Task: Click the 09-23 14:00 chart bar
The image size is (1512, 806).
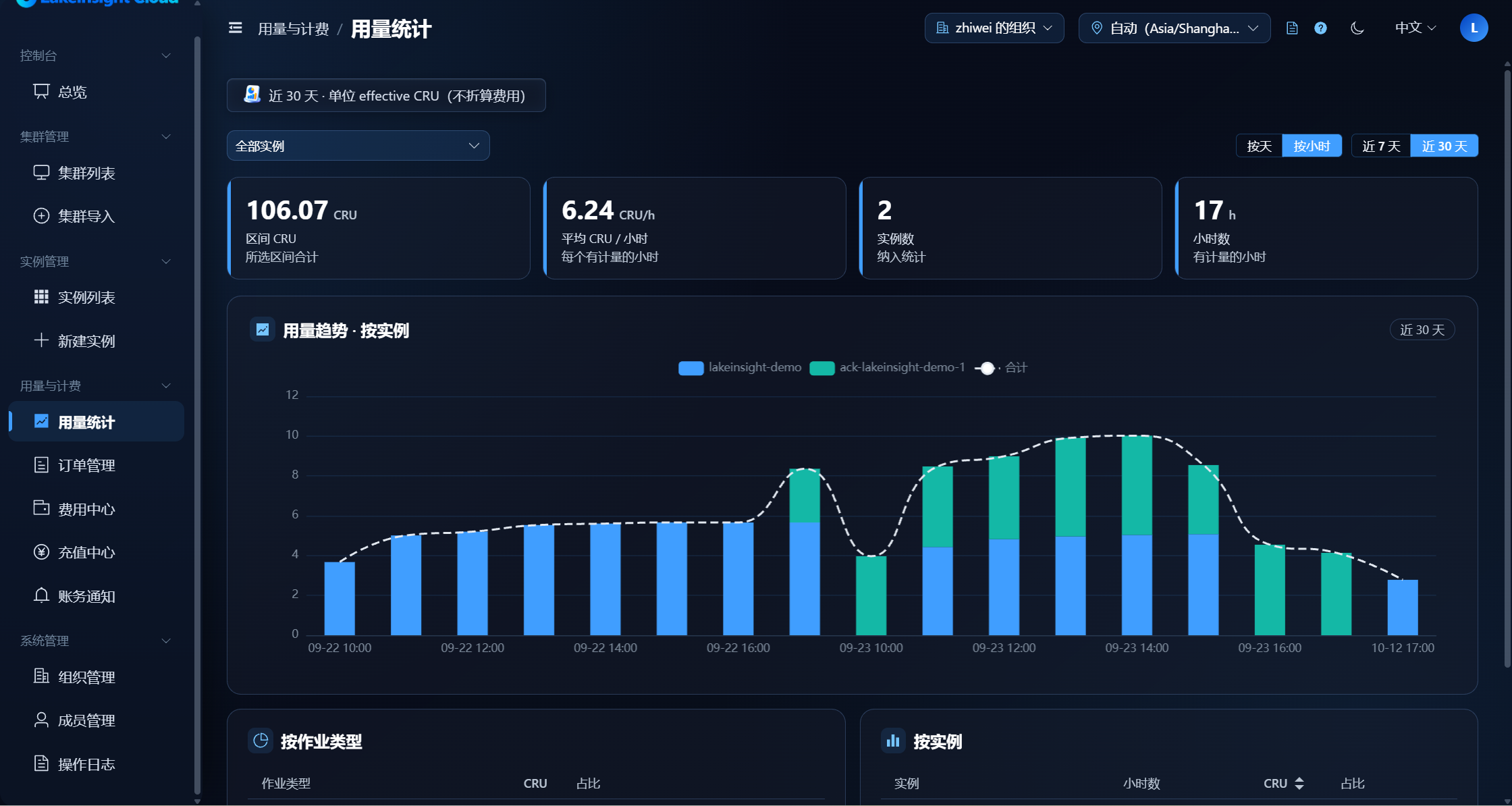Action: pos(1137,535)
